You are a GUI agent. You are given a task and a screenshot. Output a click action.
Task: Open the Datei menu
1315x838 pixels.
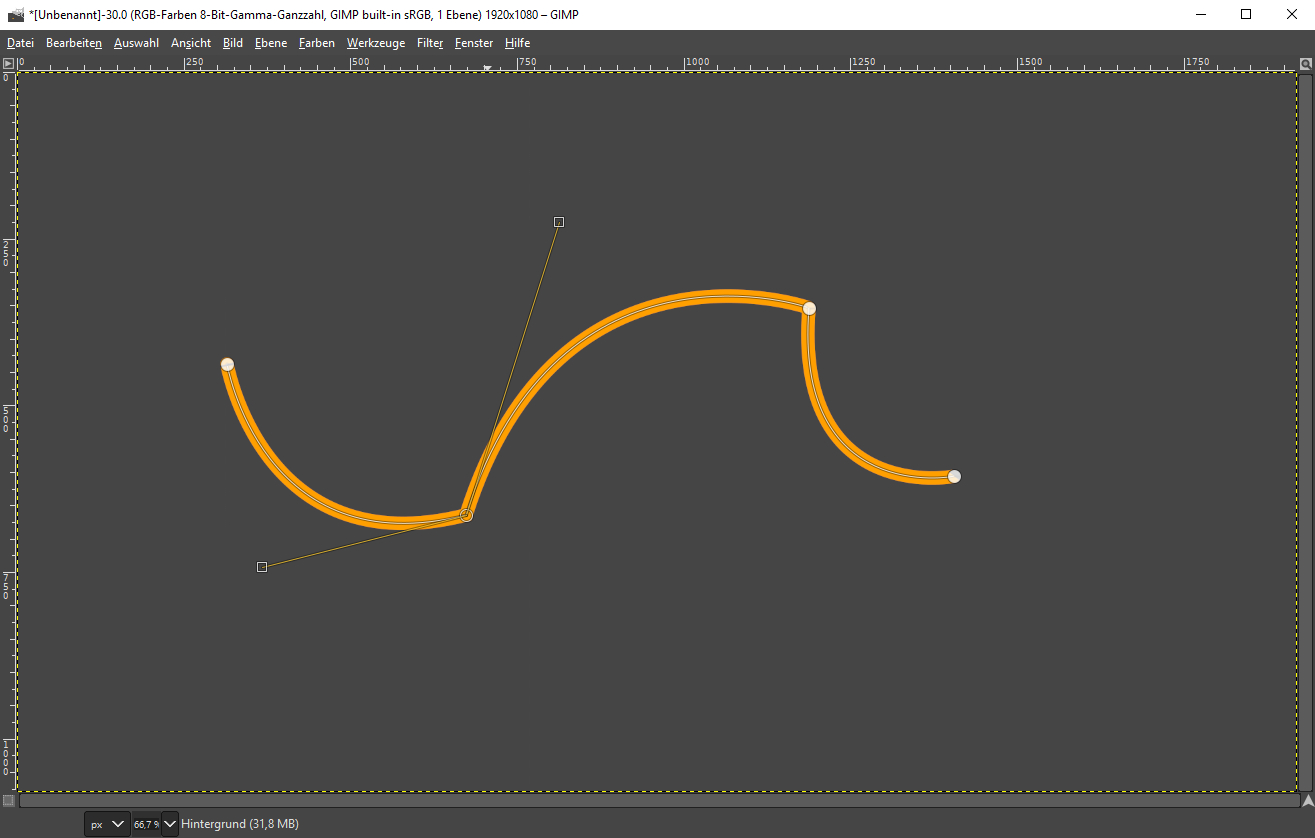[x=20, y=43]
